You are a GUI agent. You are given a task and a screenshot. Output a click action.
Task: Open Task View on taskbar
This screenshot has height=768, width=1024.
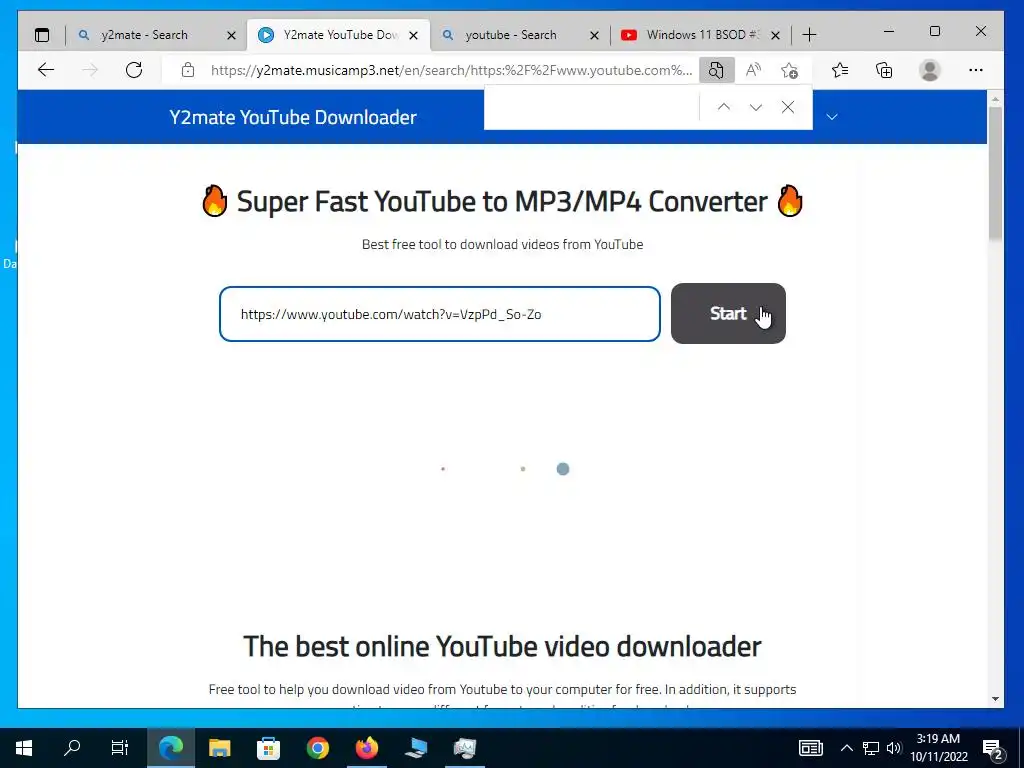click(120, 748)
